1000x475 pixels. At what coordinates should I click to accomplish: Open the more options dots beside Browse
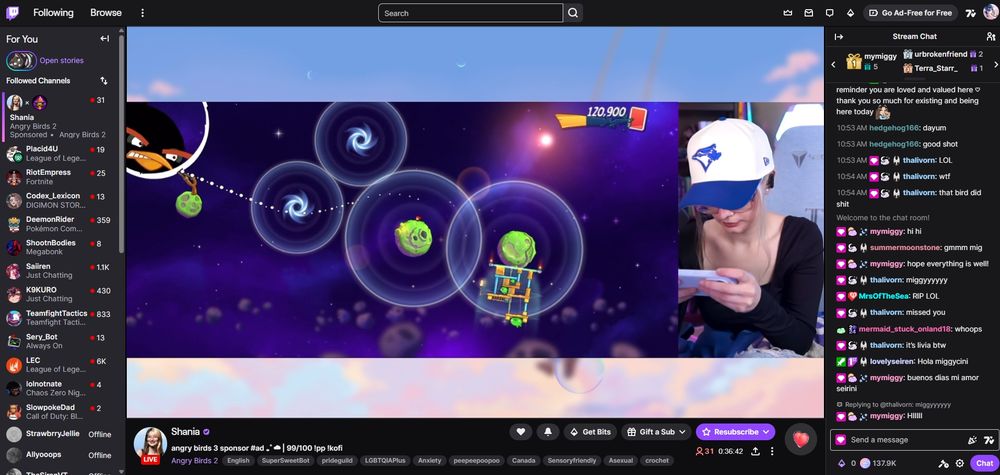click(x=142, y=13)
